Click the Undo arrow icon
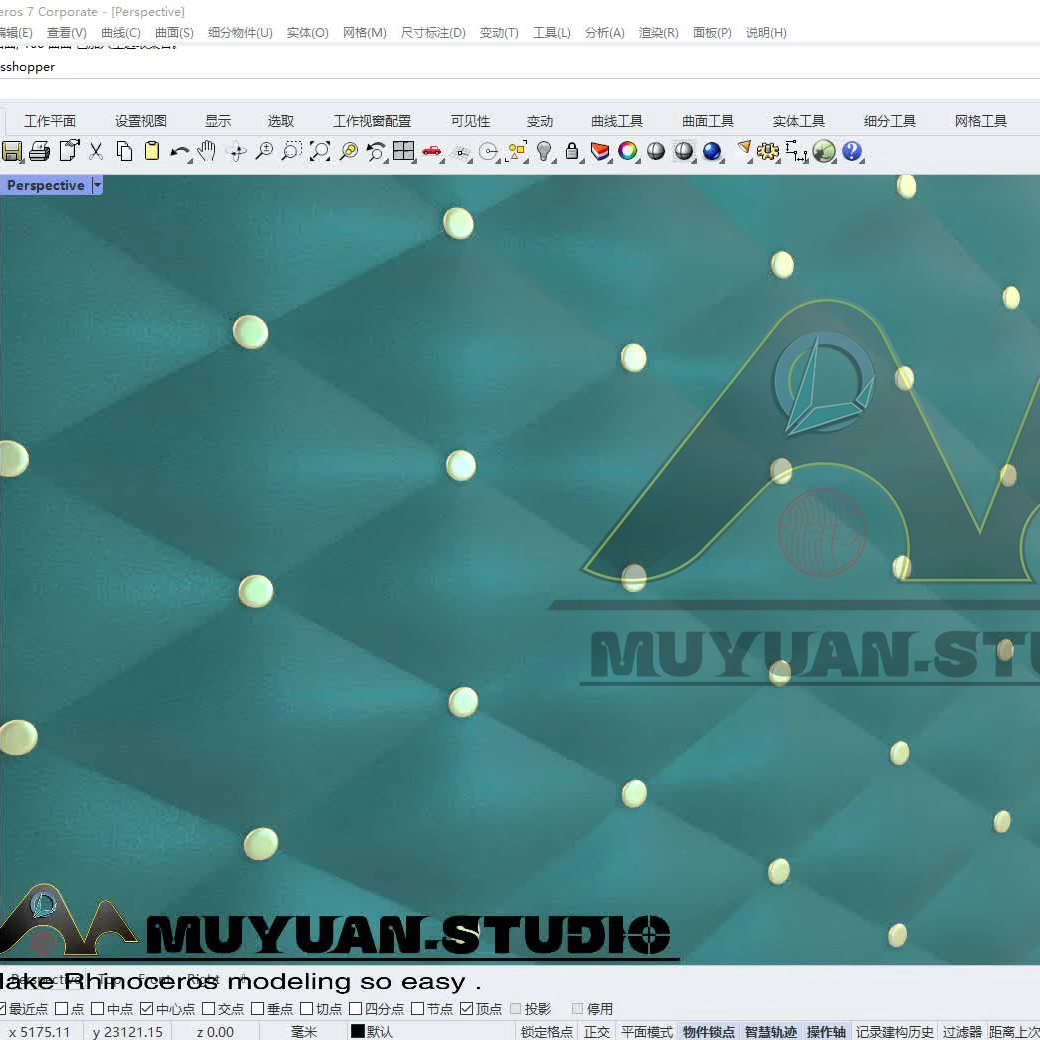The height and width of the screenshot is (1040, 1040). 180,152
